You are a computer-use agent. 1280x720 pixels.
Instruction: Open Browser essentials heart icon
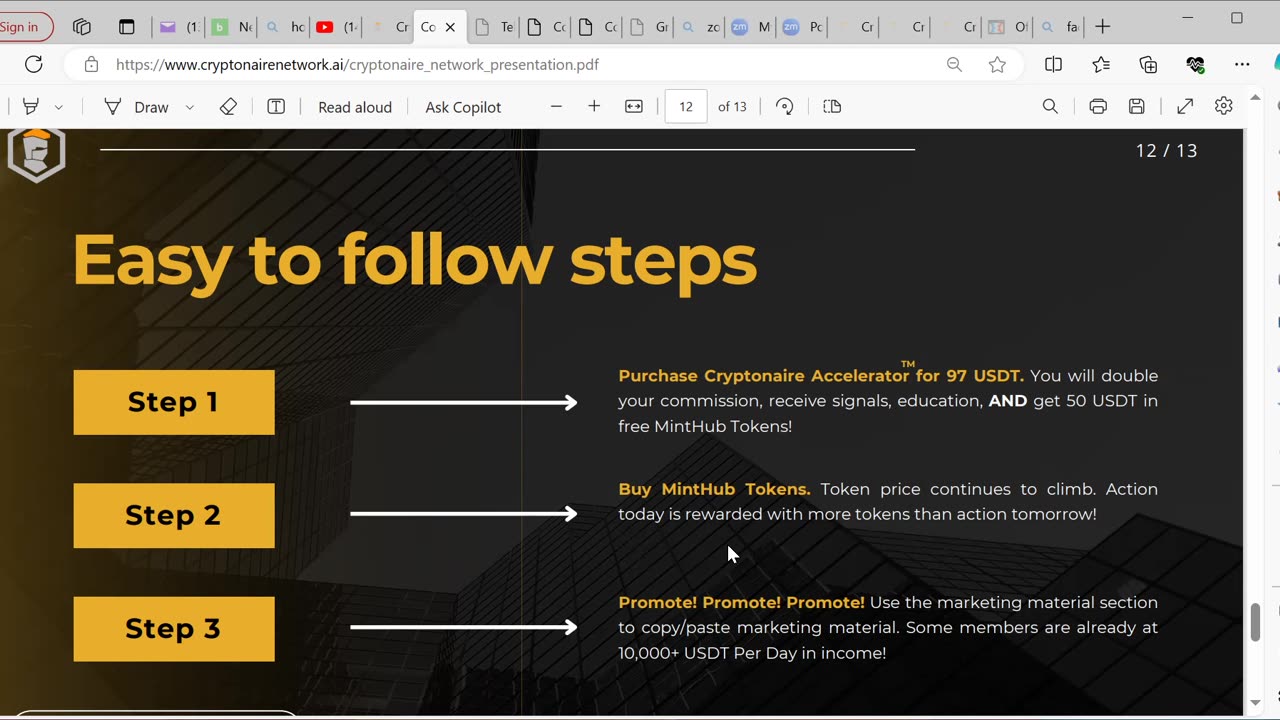click(1195, 64)
